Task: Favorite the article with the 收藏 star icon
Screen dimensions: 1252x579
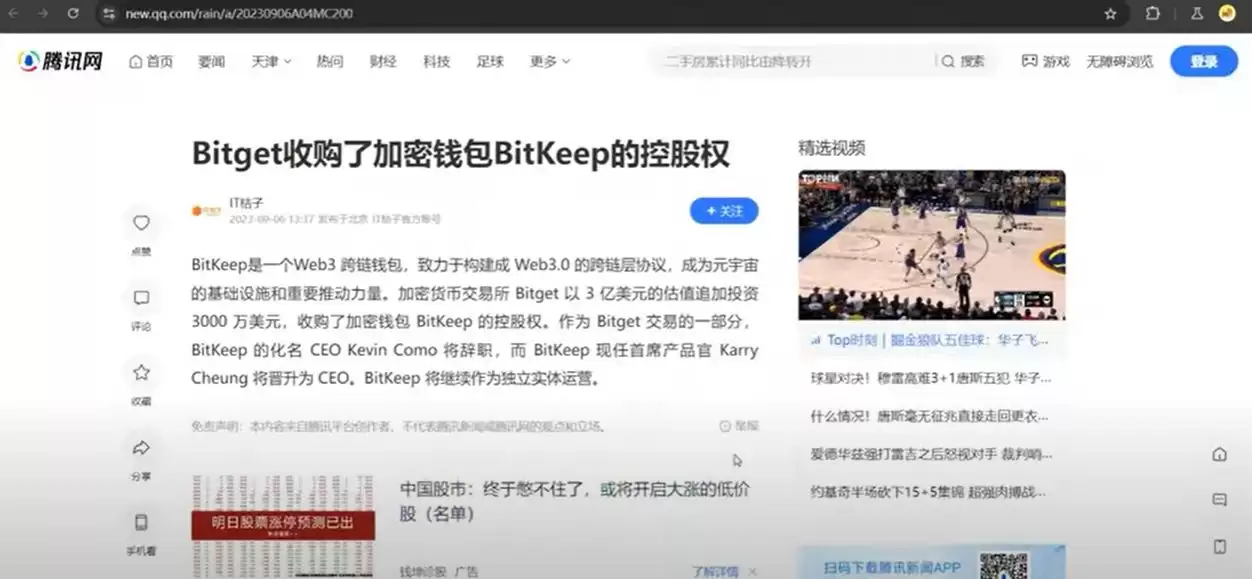Action: (141, 372)
